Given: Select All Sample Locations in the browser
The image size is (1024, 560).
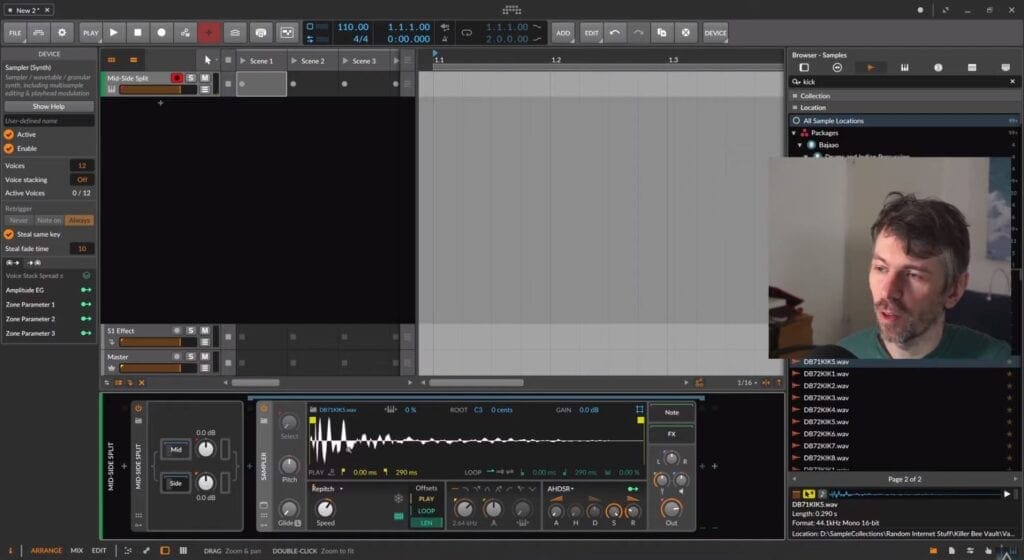Looking at the screenshot, I should pos(904,121).
